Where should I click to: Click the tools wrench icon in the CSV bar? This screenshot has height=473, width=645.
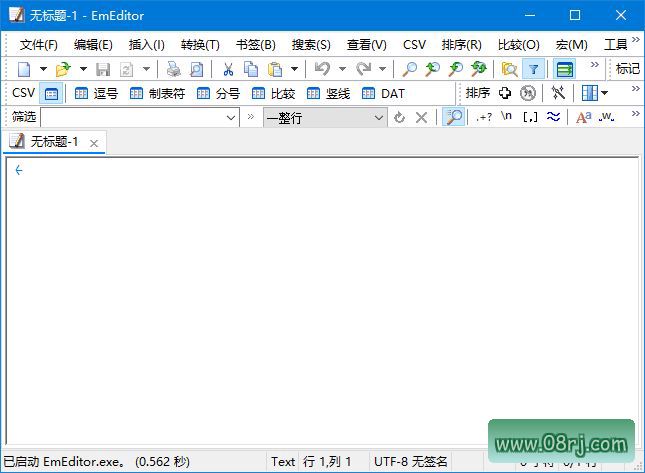[558, 93]
